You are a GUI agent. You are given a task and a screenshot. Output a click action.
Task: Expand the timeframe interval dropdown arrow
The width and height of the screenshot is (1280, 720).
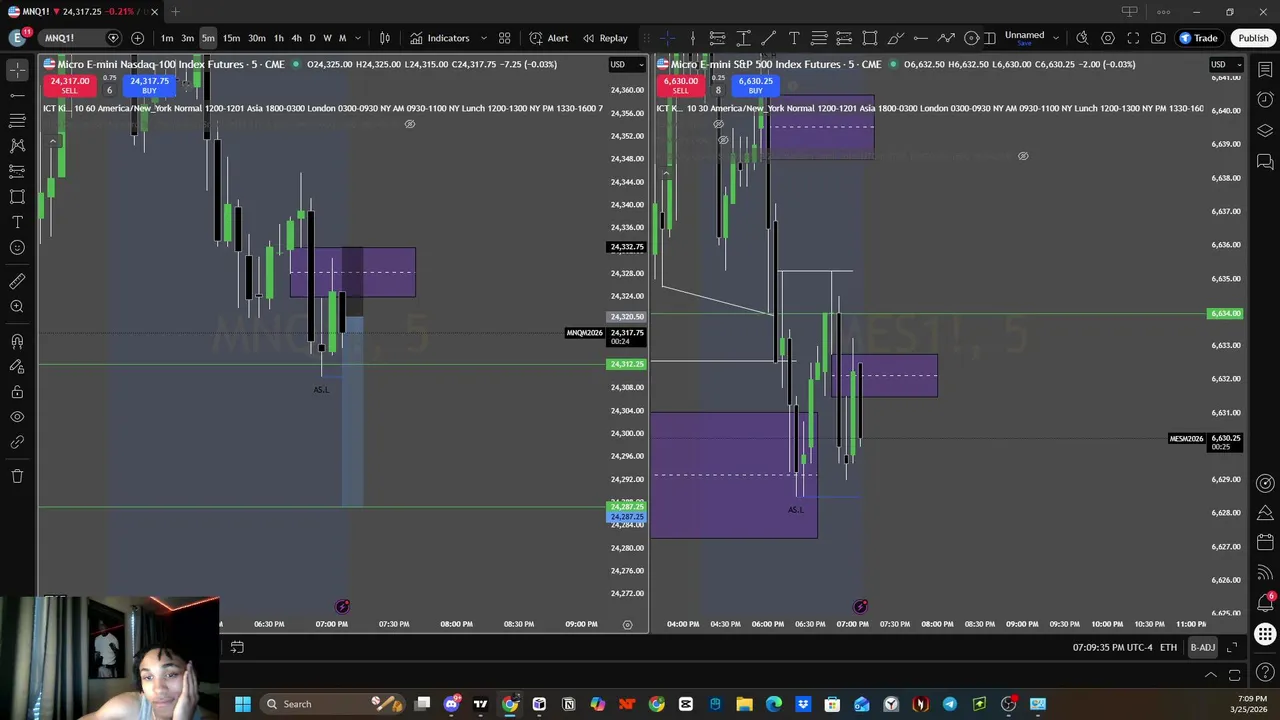pyautogui.click(x=358, y=38)
